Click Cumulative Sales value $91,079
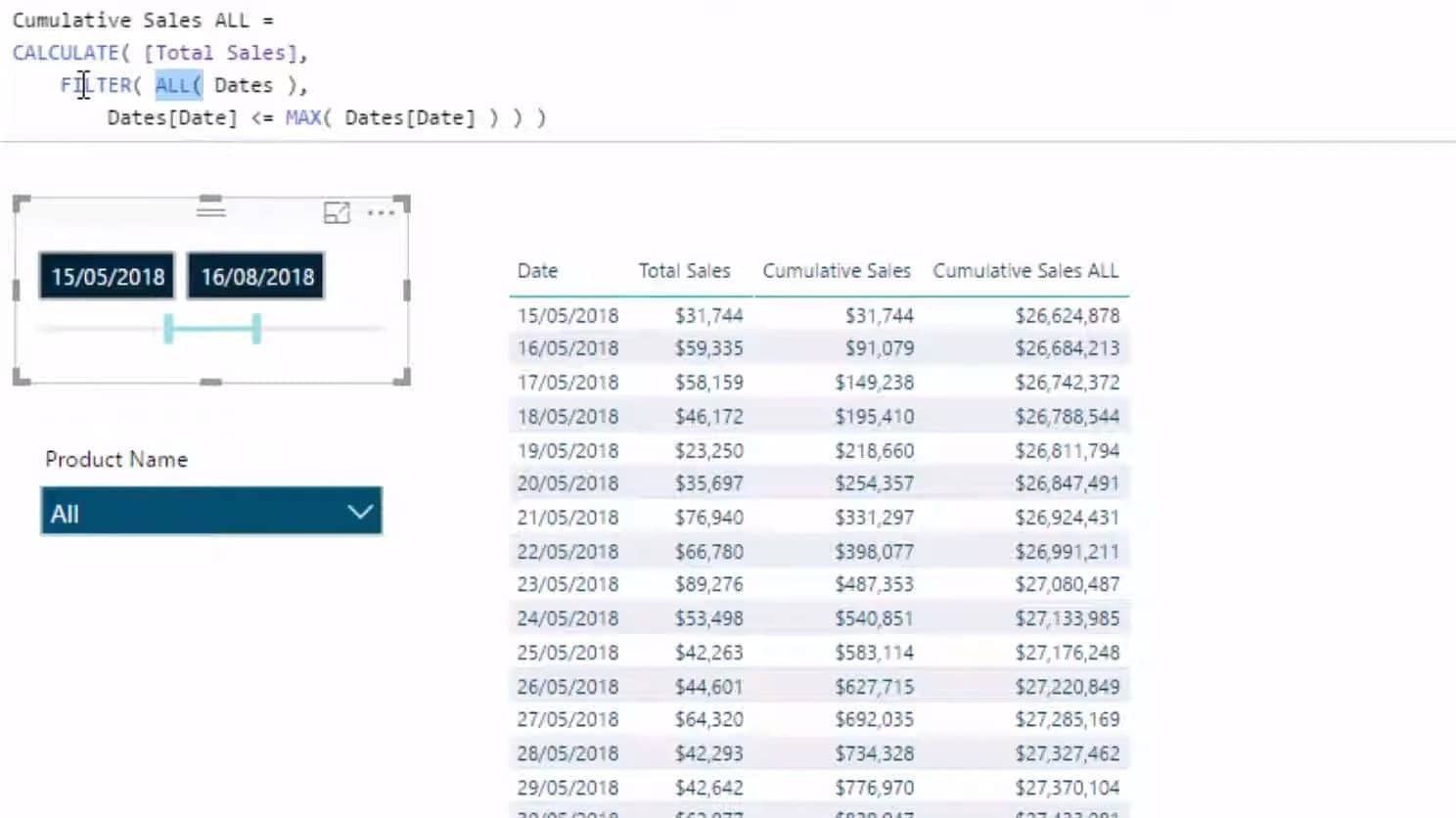The width and height of the screenshot is (1456, 818). (x=880, y=348)
